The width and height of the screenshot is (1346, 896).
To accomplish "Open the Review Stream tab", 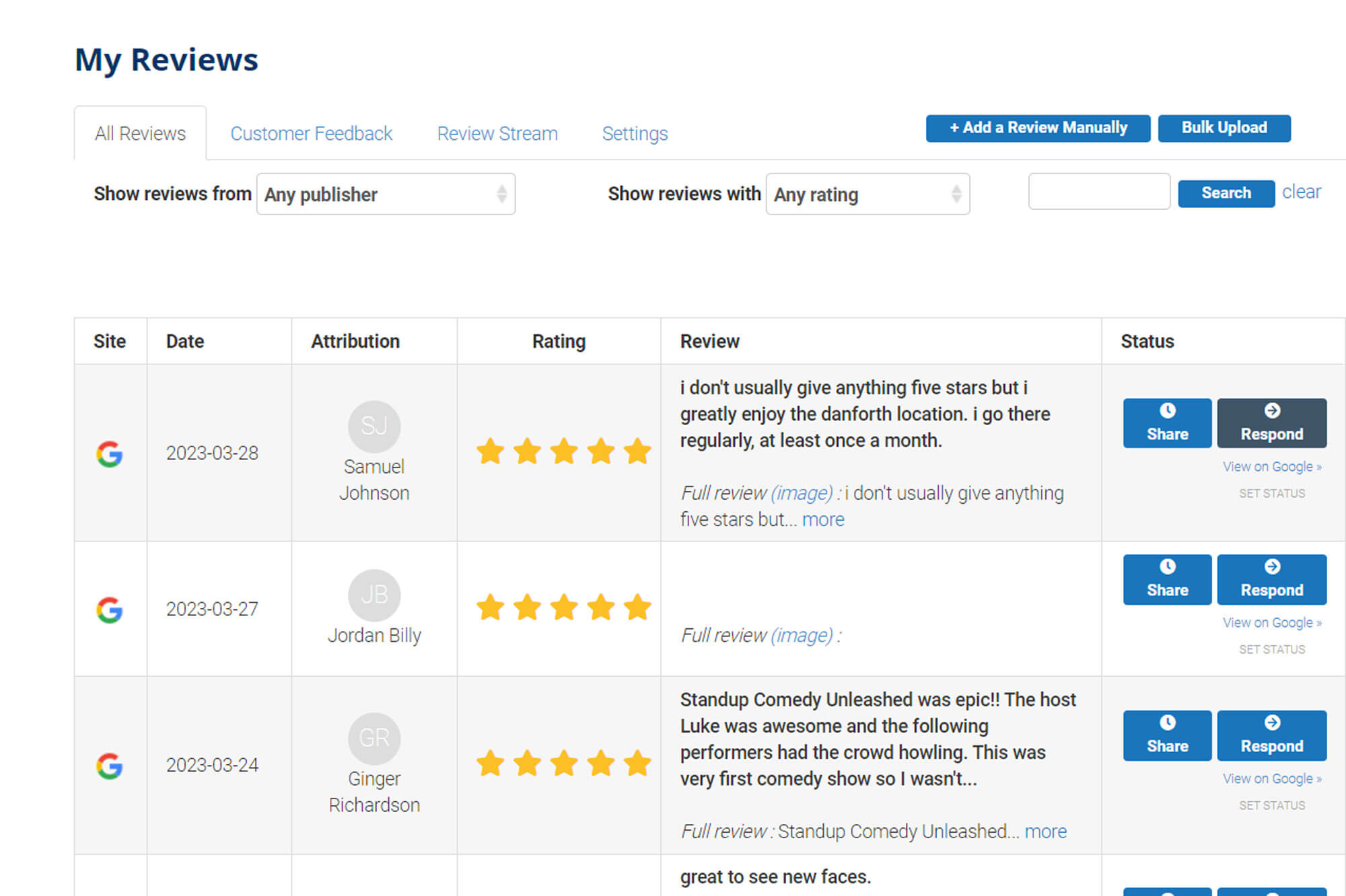I will pyautogui.click(x=497, y=133).
